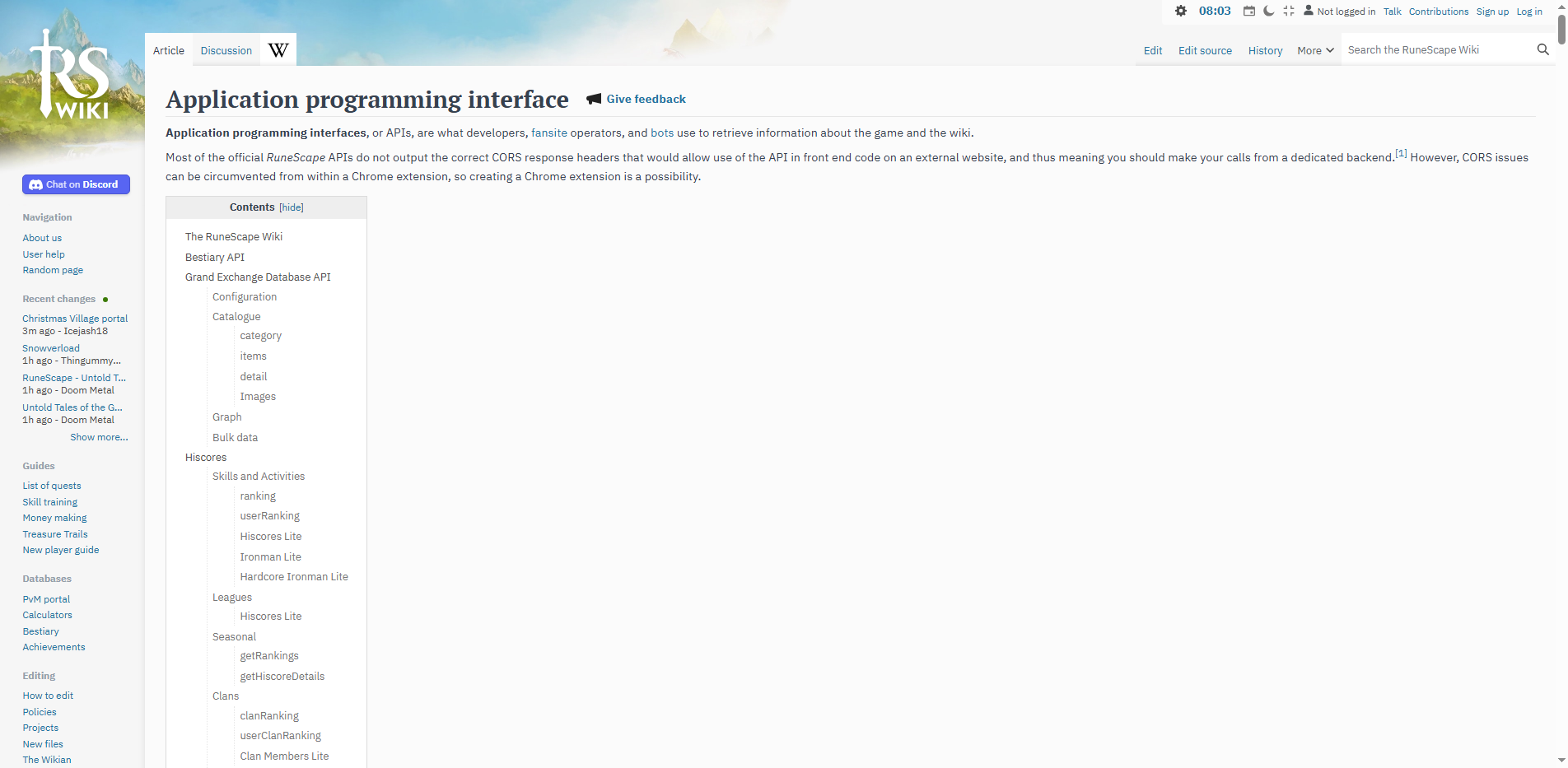Open the More dropdown menu
1568x768 pixels.
click(1314, 50)
